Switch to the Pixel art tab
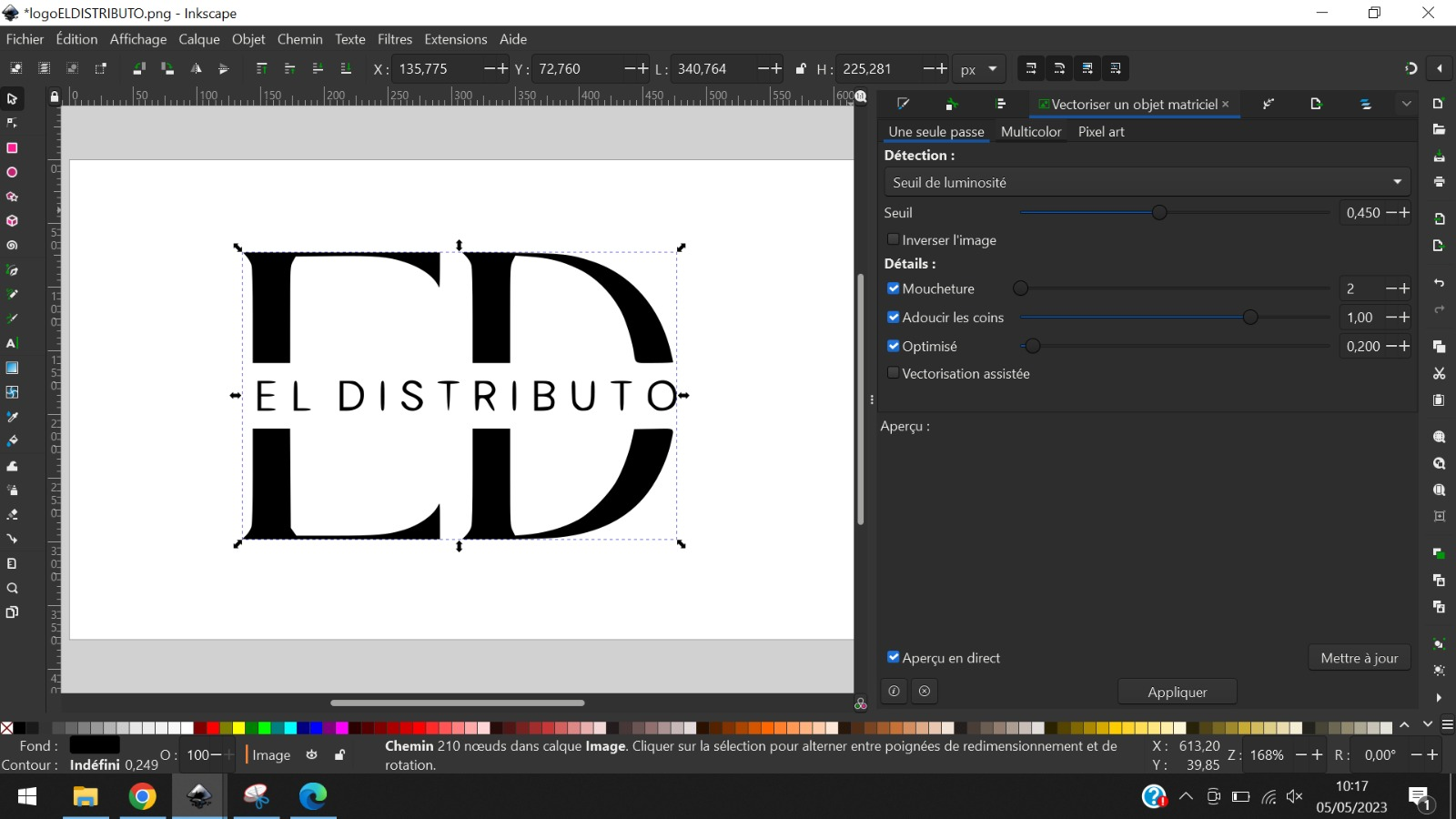1456x819 pixels. click(x=1101, y=132)
